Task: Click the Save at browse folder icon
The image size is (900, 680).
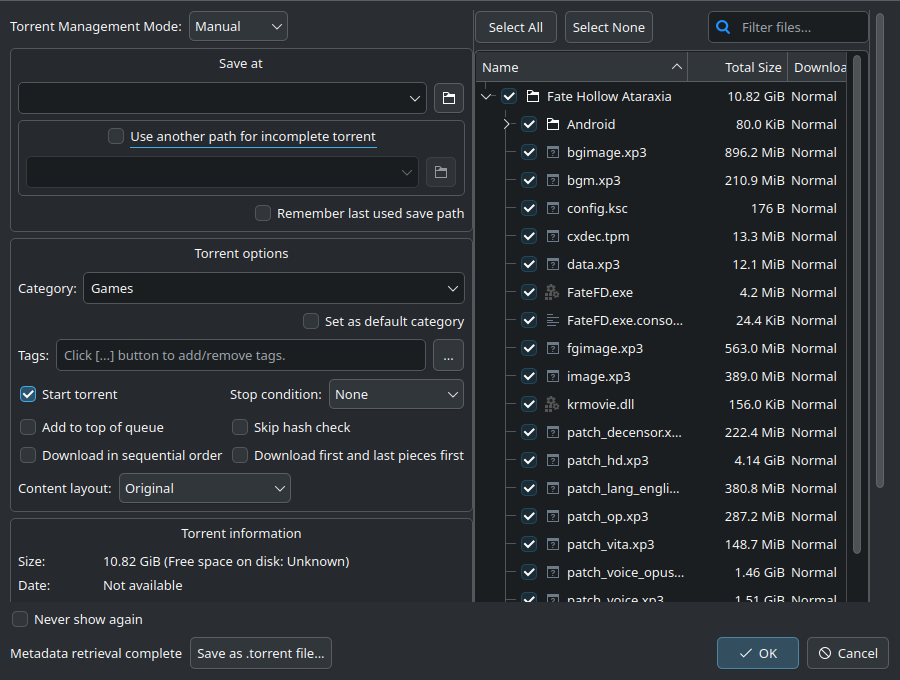Action: 449,98
